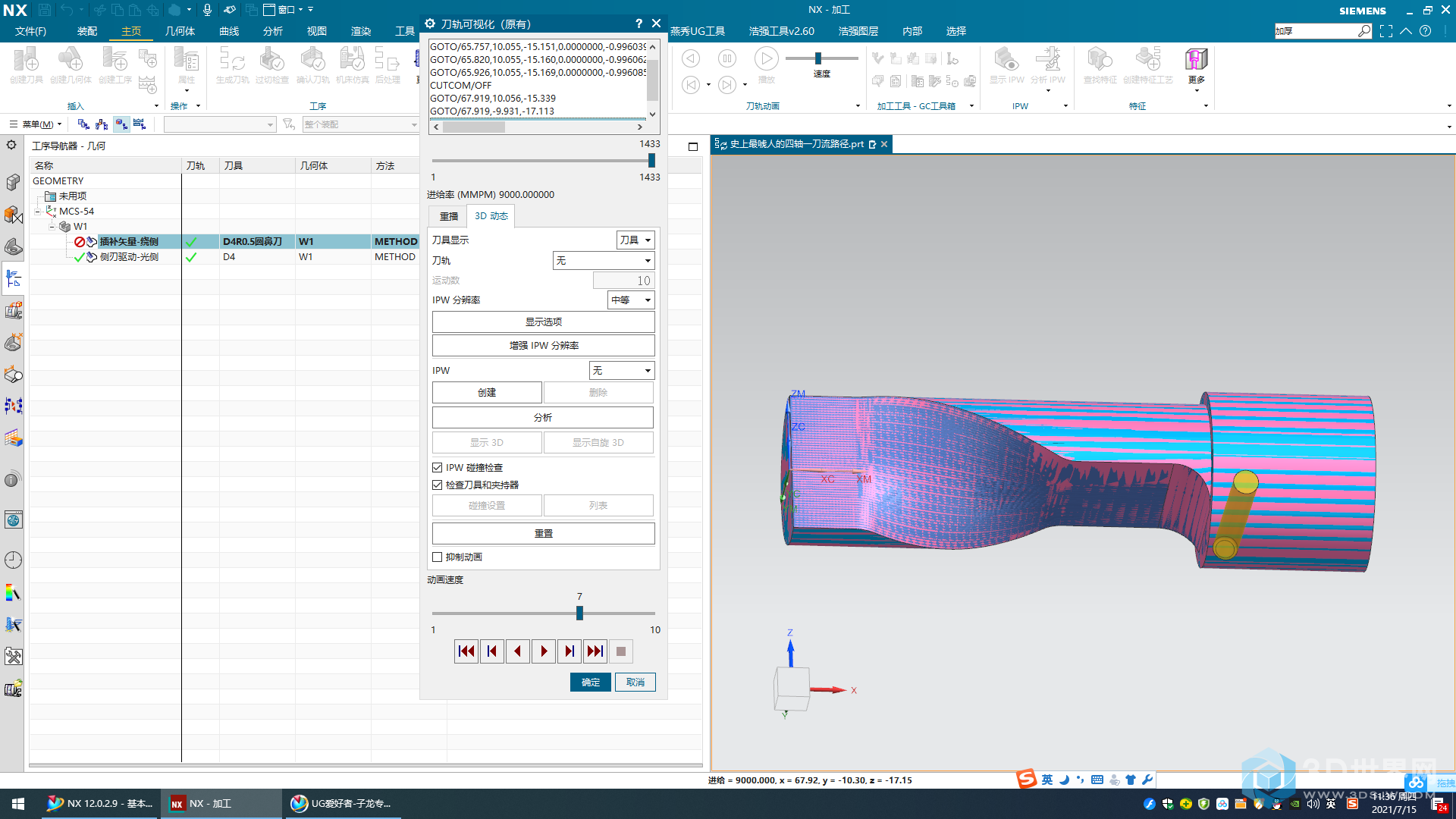The width and height of the screenshot is (1456, 819).
Task: Click the command search input field
Action: click(x=1316, y=31)
